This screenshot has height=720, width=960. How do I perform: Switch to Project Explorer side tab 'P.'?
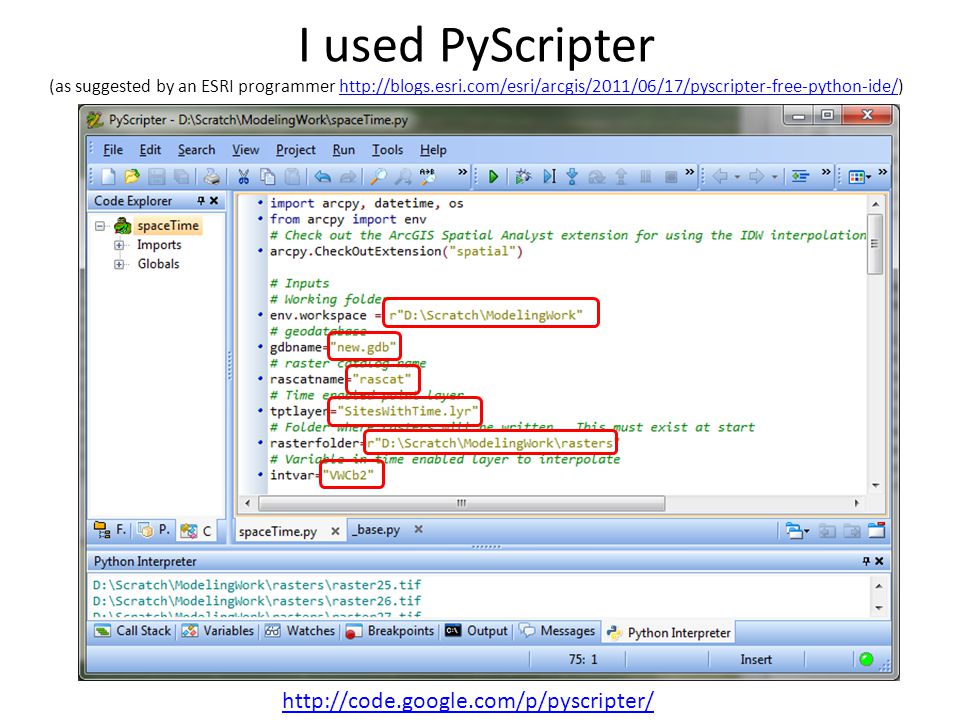coord(154,530)
